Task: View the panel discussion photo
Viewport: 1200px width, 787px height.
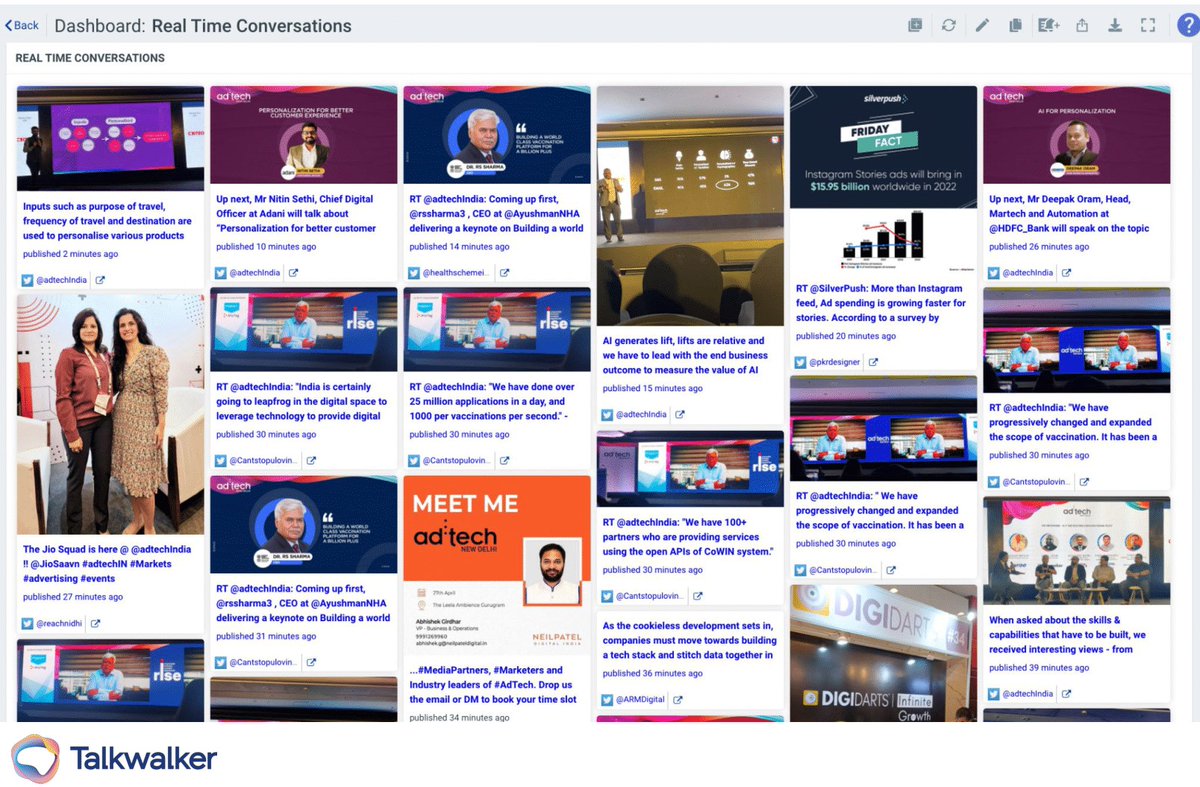Action: click(1076, 551)
